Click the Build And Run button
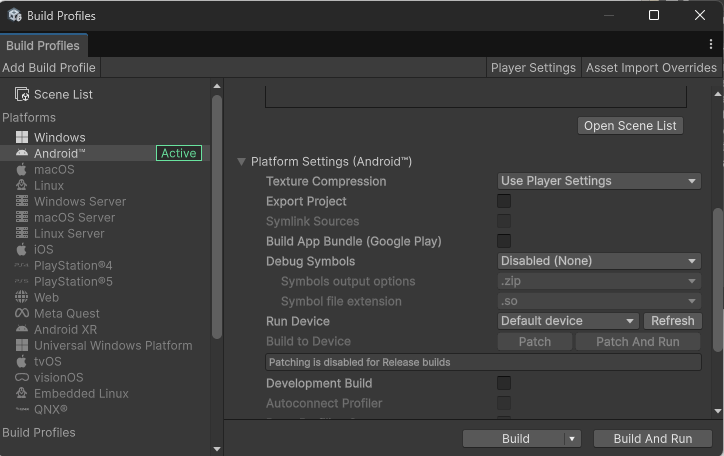The width and height of the screenshot is (724, 456). (x=652, y=439)
